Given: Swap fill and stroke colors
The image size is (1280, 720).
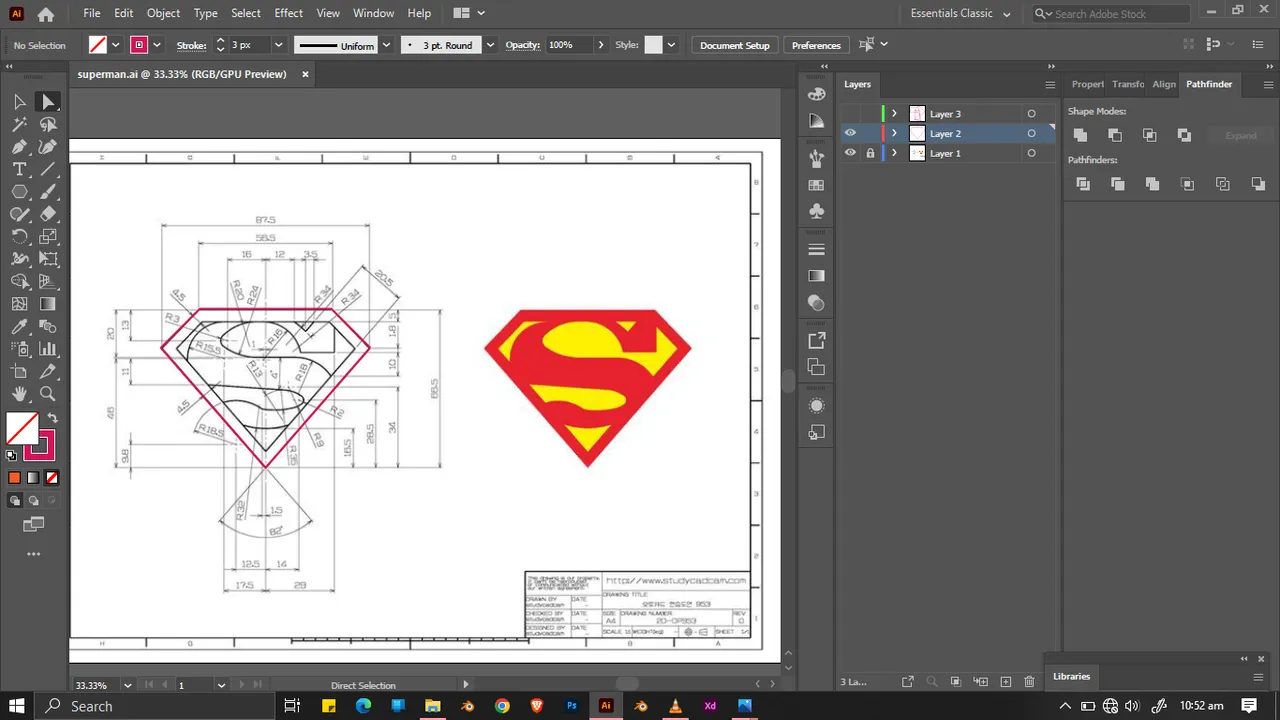Looking at the screenshot, I should tap(52, 418).
